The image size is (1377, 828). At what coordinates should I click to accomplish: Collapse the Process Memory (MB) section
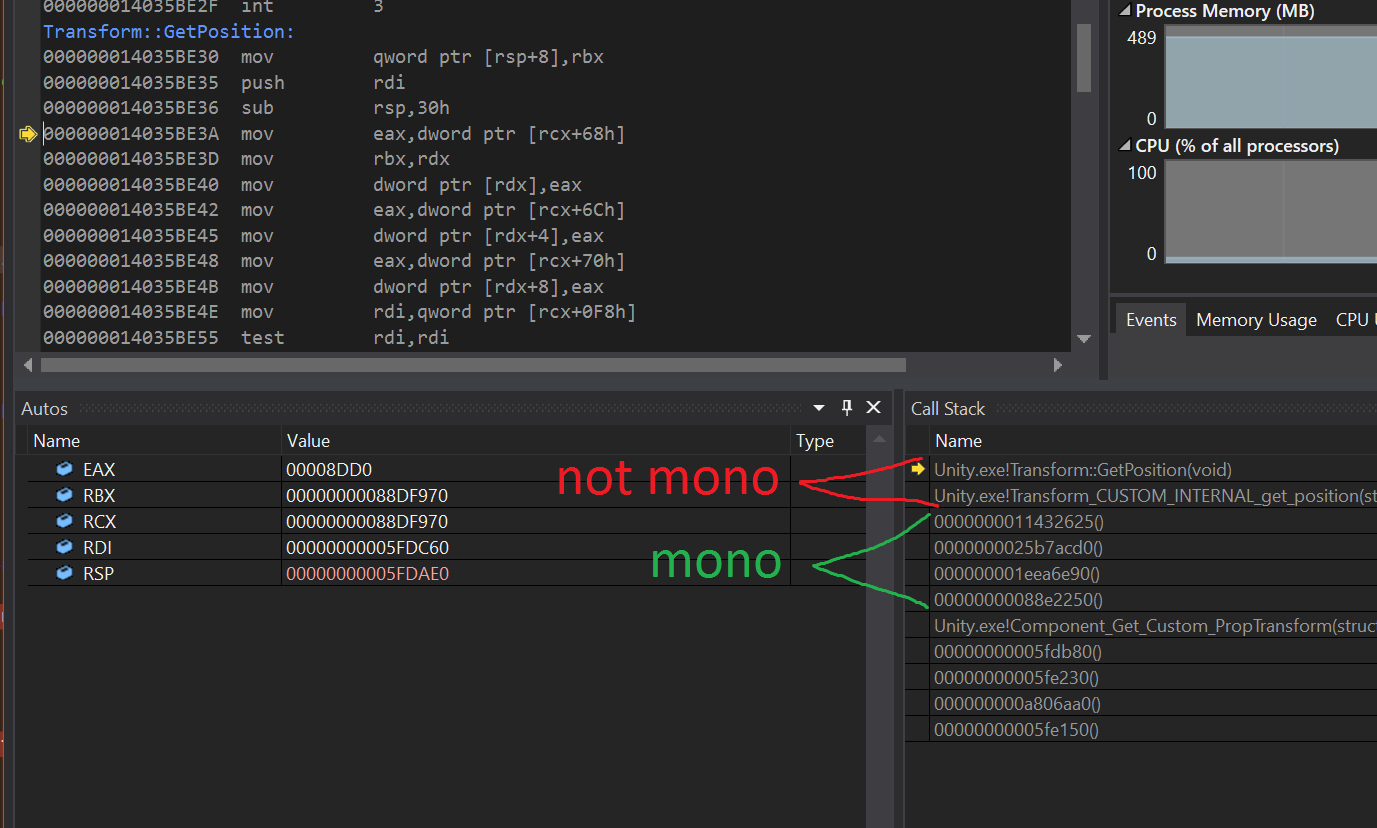[1124, 11]
